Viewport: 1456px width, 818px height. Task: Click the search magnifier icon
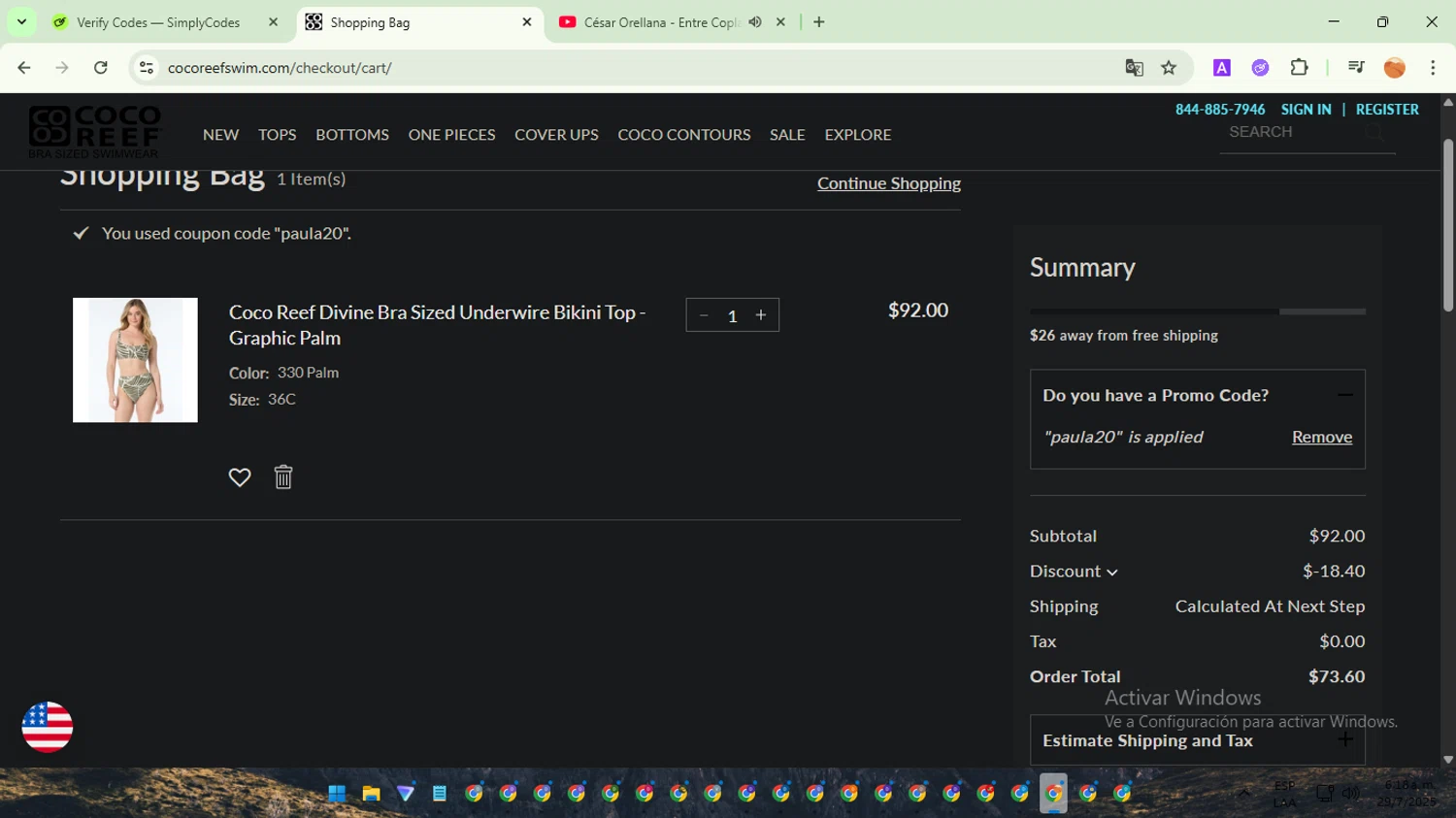(1374, 133)
